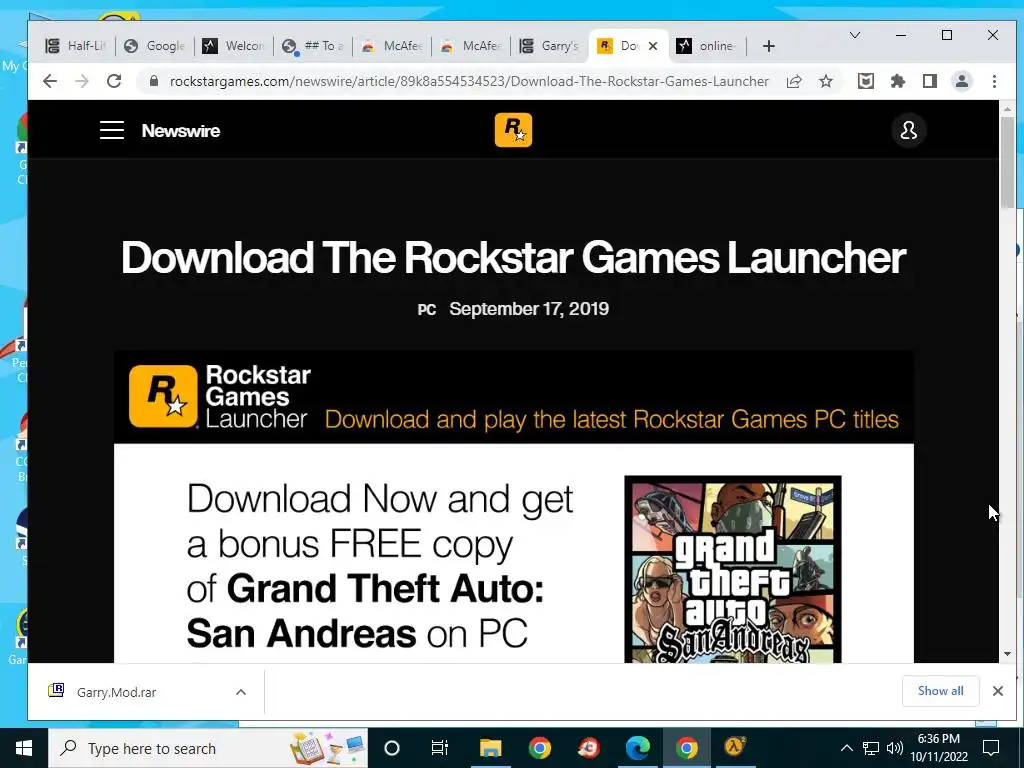Click the address bar URL
Image resolution: width=1024 pixels, height=768 pixels.
(469, 81)
